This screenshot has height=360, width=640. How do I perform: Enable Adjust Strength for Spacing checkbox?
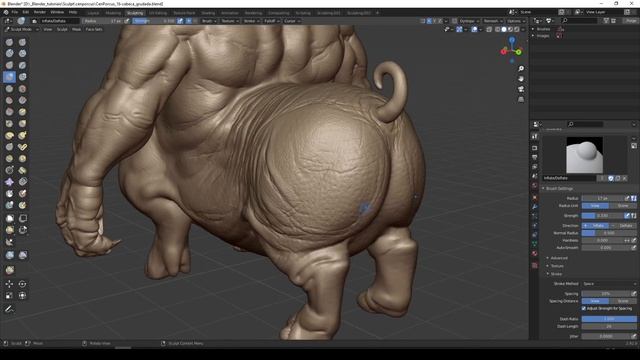click(584, 309)
